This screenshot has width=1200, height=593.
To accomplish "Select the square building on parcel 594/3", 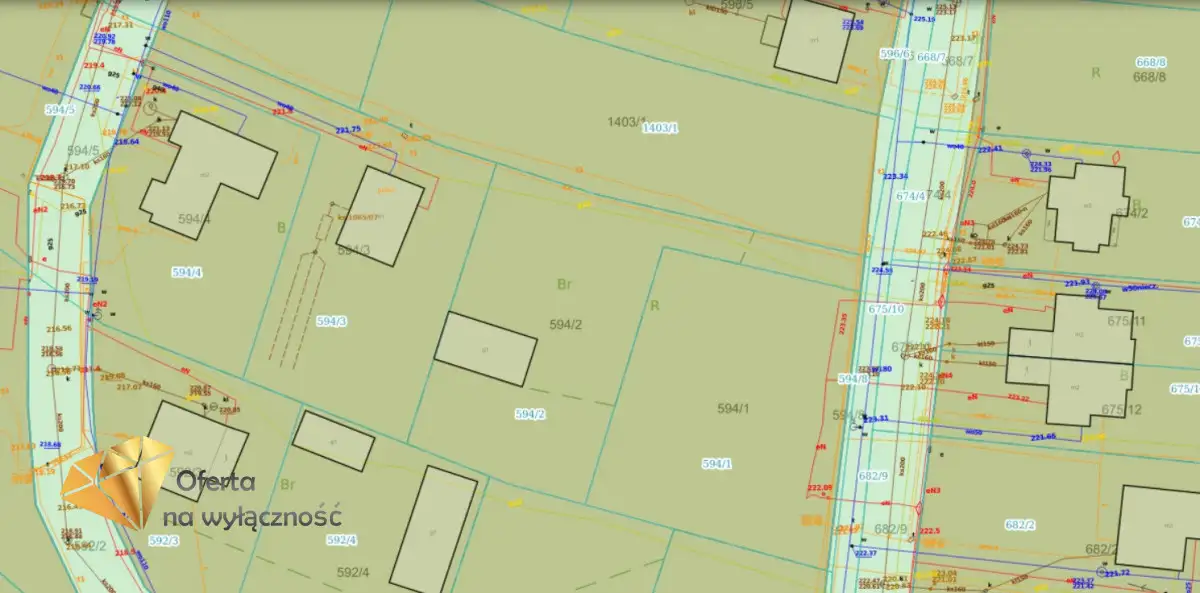I will pos(381,215).
